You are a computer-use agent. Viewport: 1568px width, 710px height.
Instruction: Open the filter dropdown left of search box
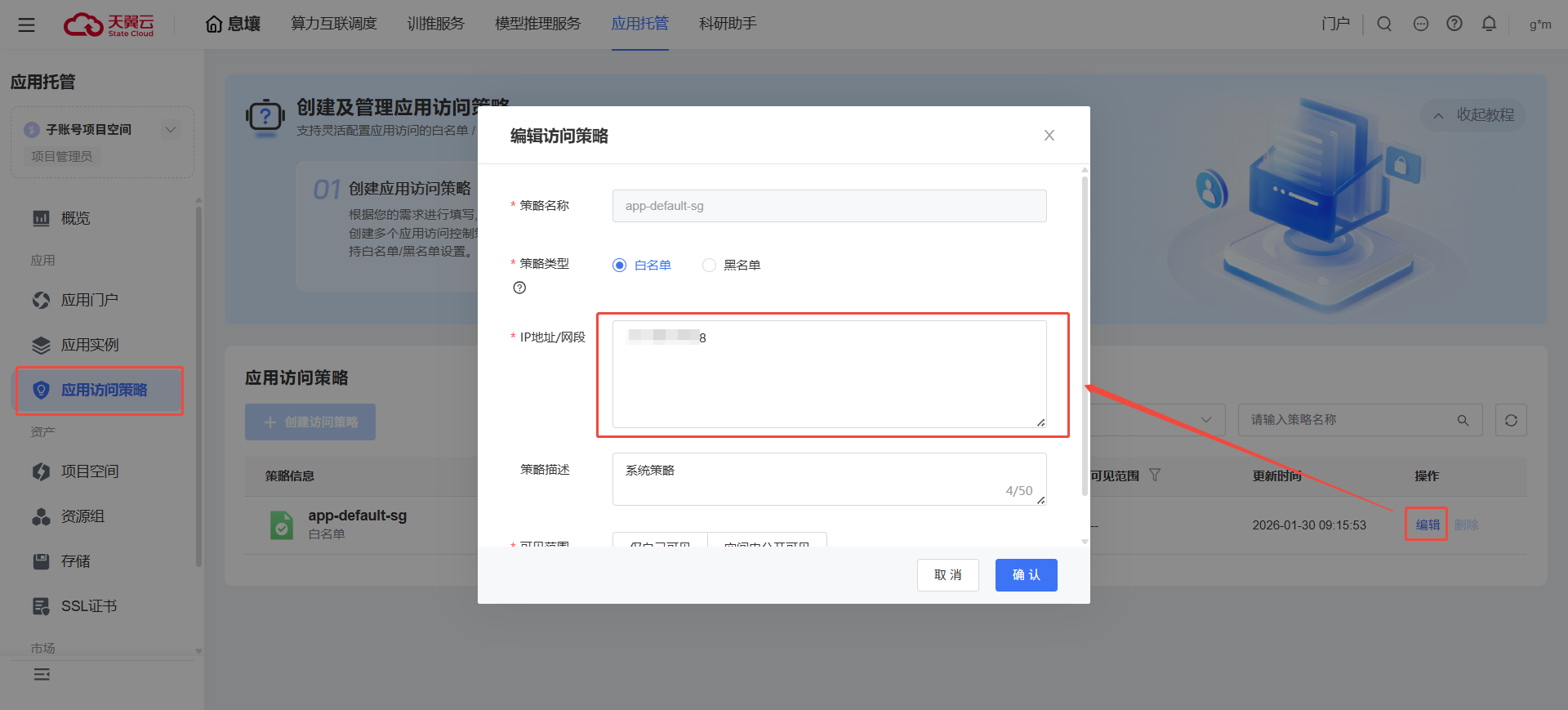[1158, 420]
